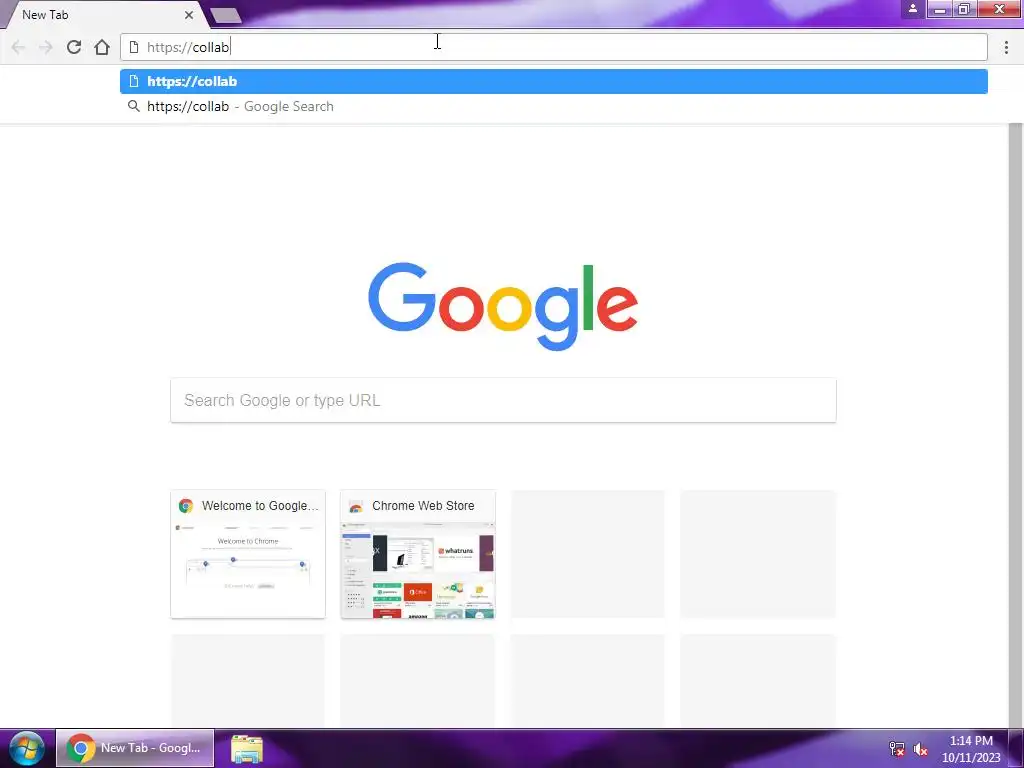
Task: Click the magnifier icon of the search suggestion
Action: (133, 106)
